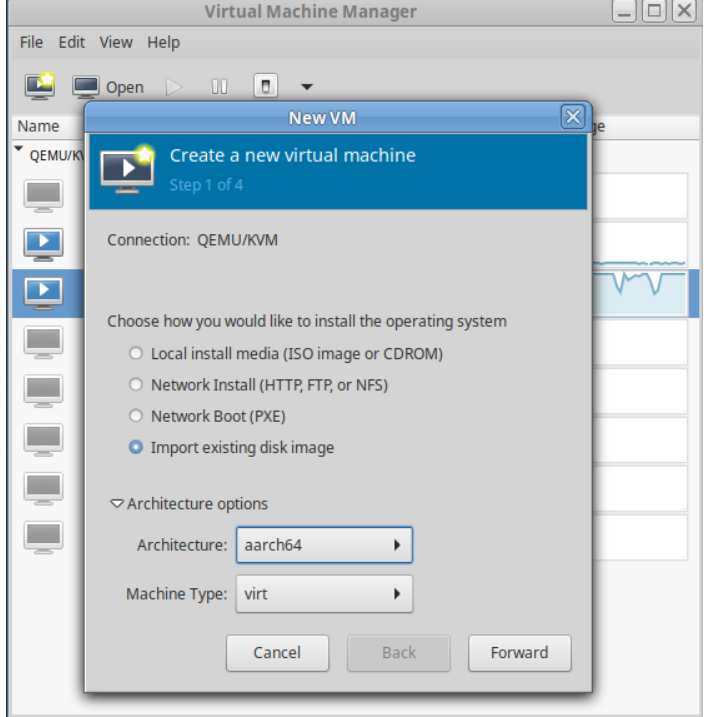Click the create new virtual machine toolbar icon

tap(39, 87)
